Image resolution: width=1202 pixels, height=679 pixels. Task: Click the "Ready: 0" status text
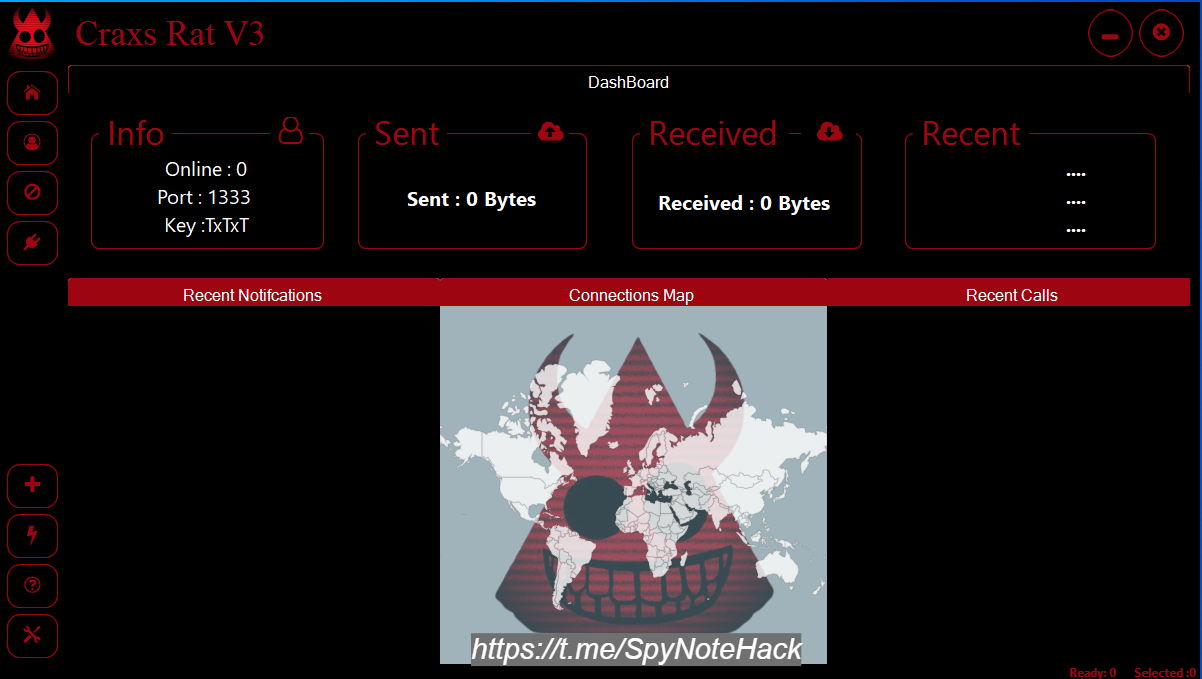1093,672
